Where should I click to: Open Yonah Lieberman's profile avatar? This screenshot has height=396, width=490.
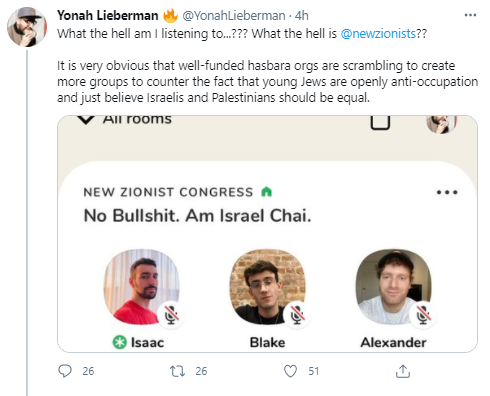coord(27,27)
